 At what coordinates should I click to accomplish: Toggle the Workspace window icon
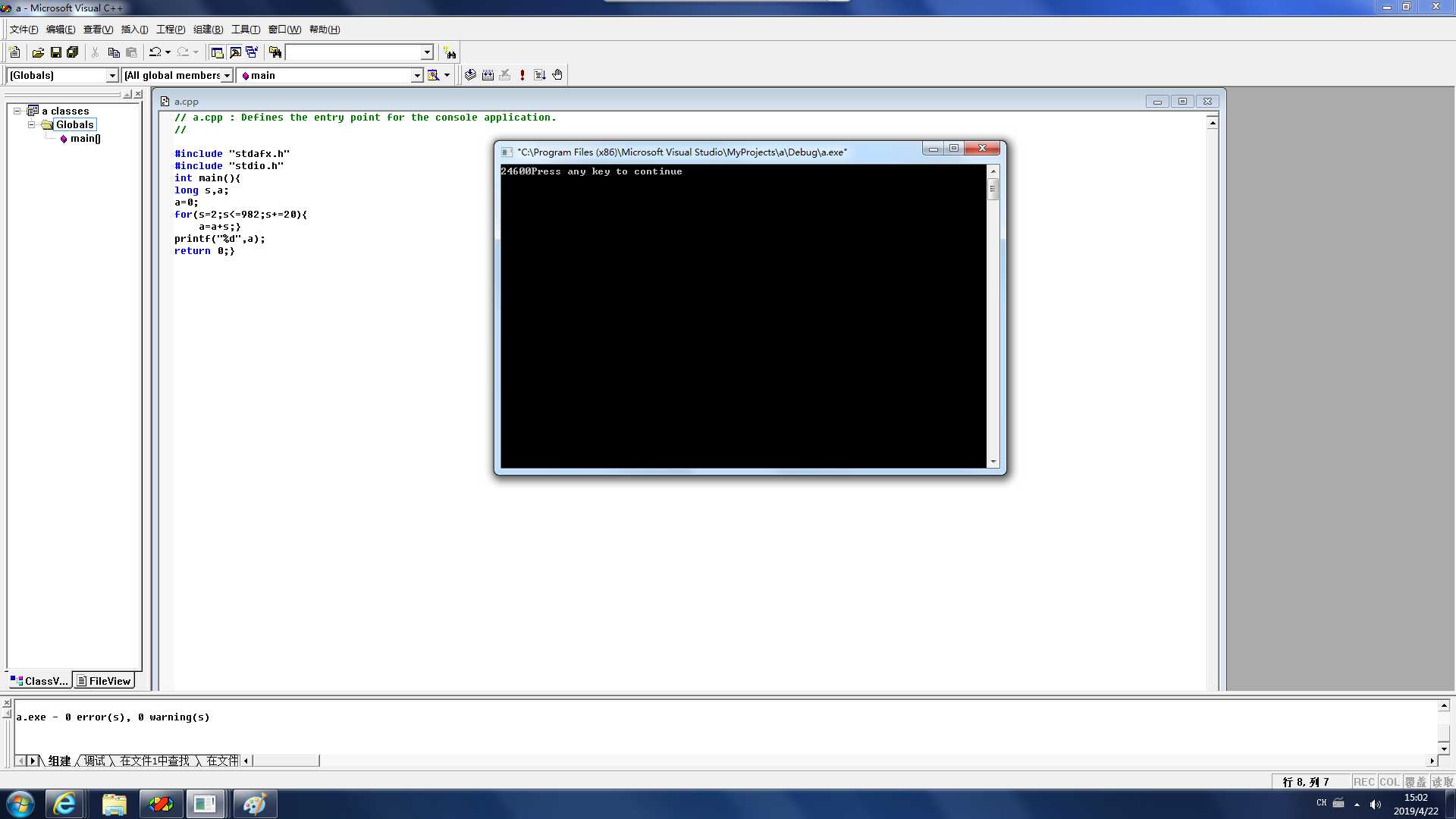[217, 52]
